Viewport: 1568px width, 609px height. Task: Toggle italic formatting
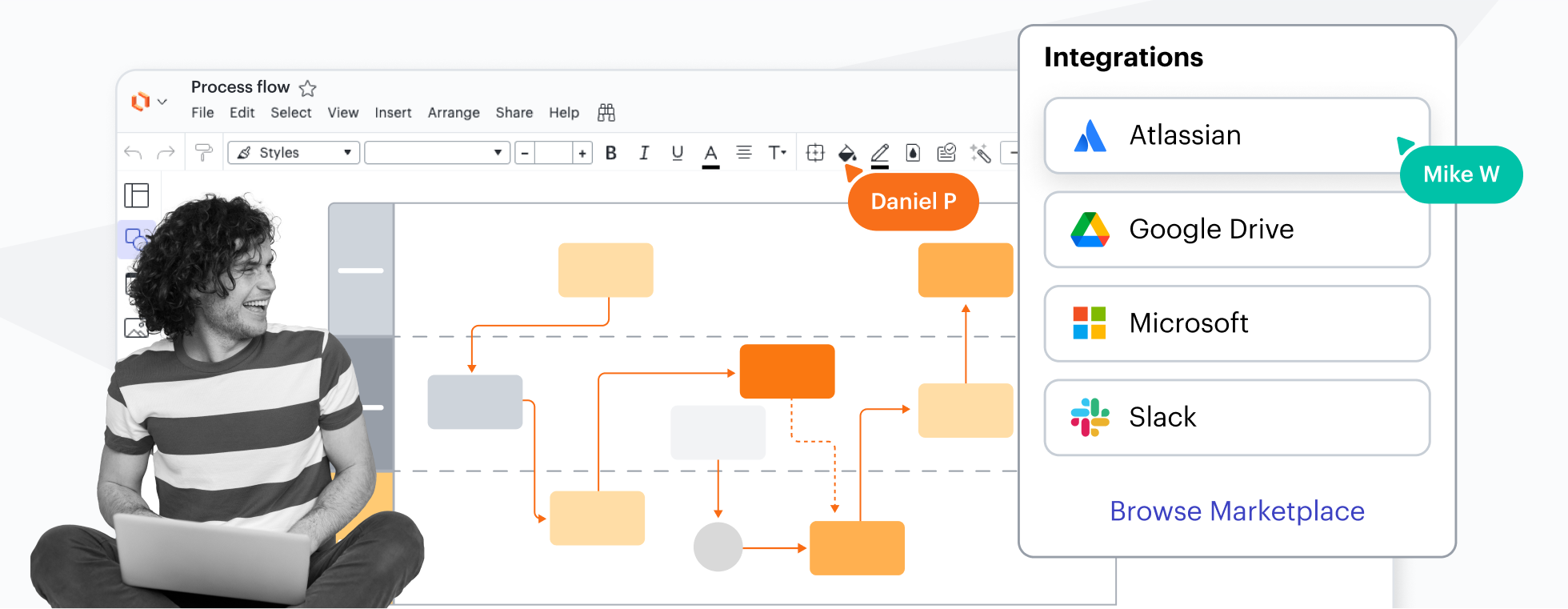pos(644,153)
